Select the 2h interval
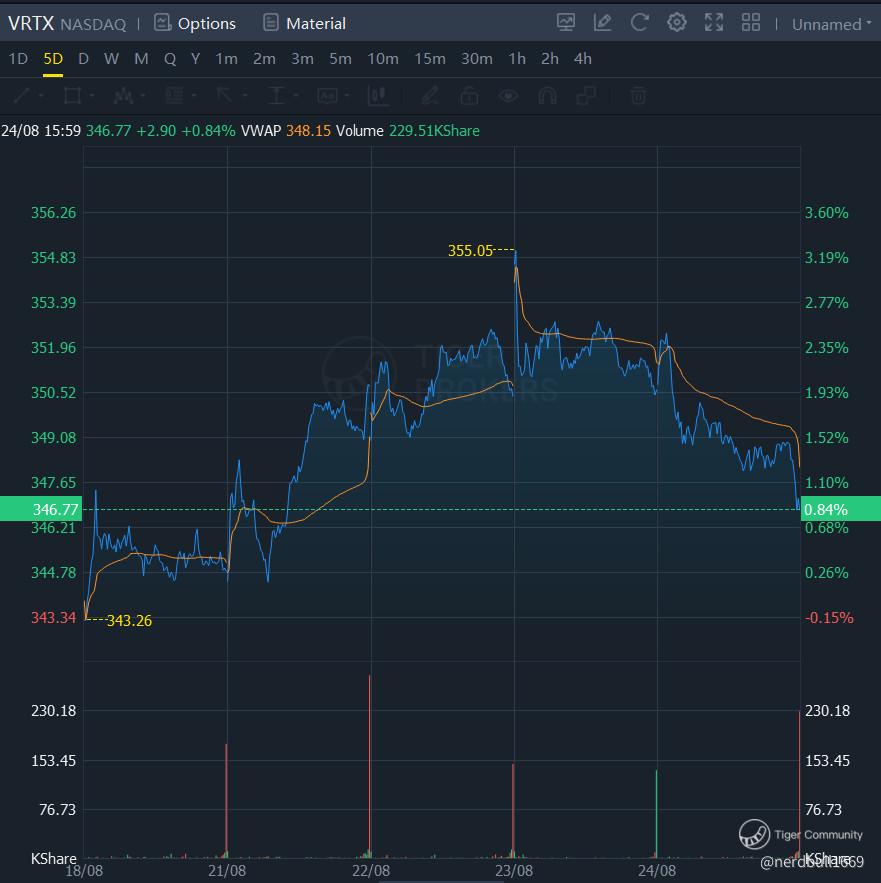 click(550, 59)
